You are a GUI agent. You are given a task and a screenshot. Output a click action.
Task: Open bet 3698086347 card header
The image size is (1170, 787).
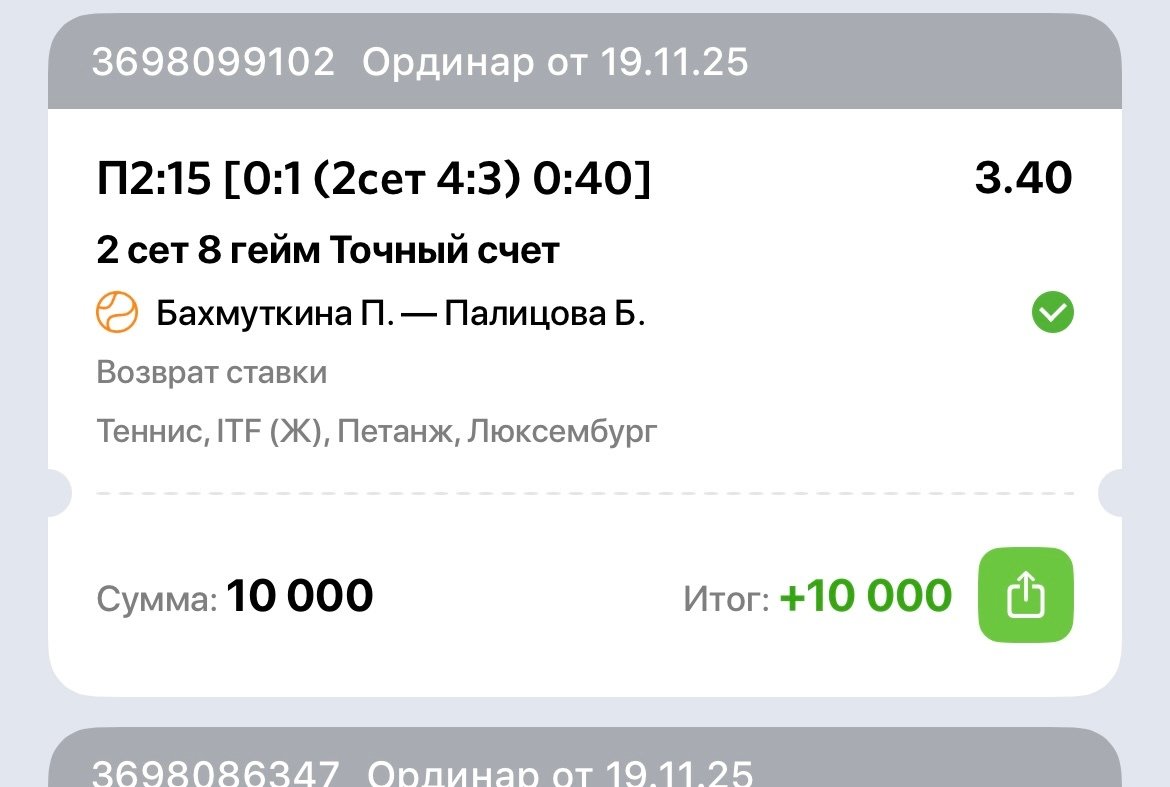215,773
